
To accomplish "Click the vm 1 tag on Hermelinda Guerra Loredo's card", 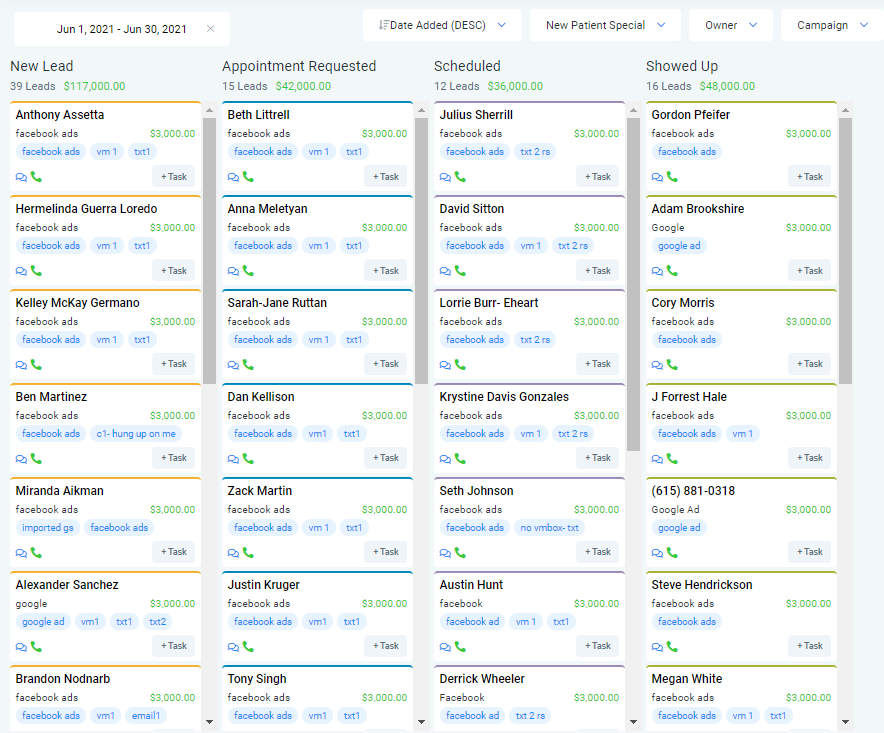I will coord(105,245).
